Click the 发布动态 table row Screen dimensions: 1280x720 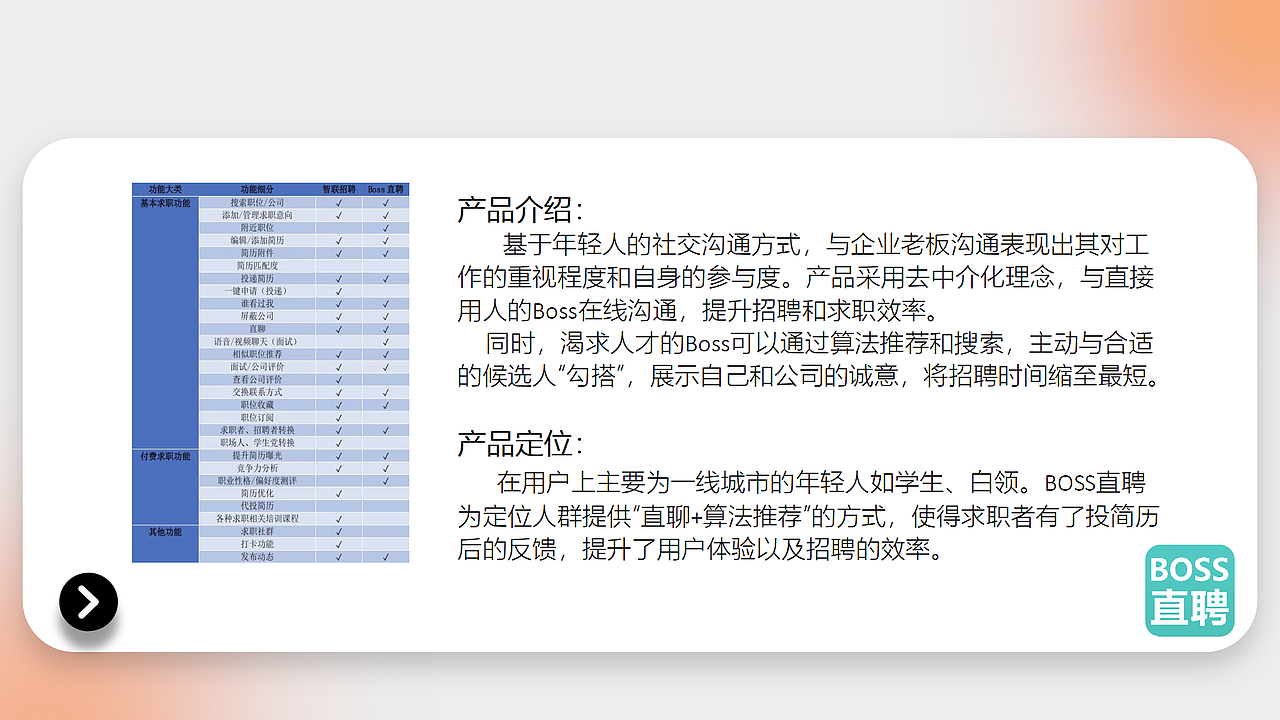coord(304,557)
